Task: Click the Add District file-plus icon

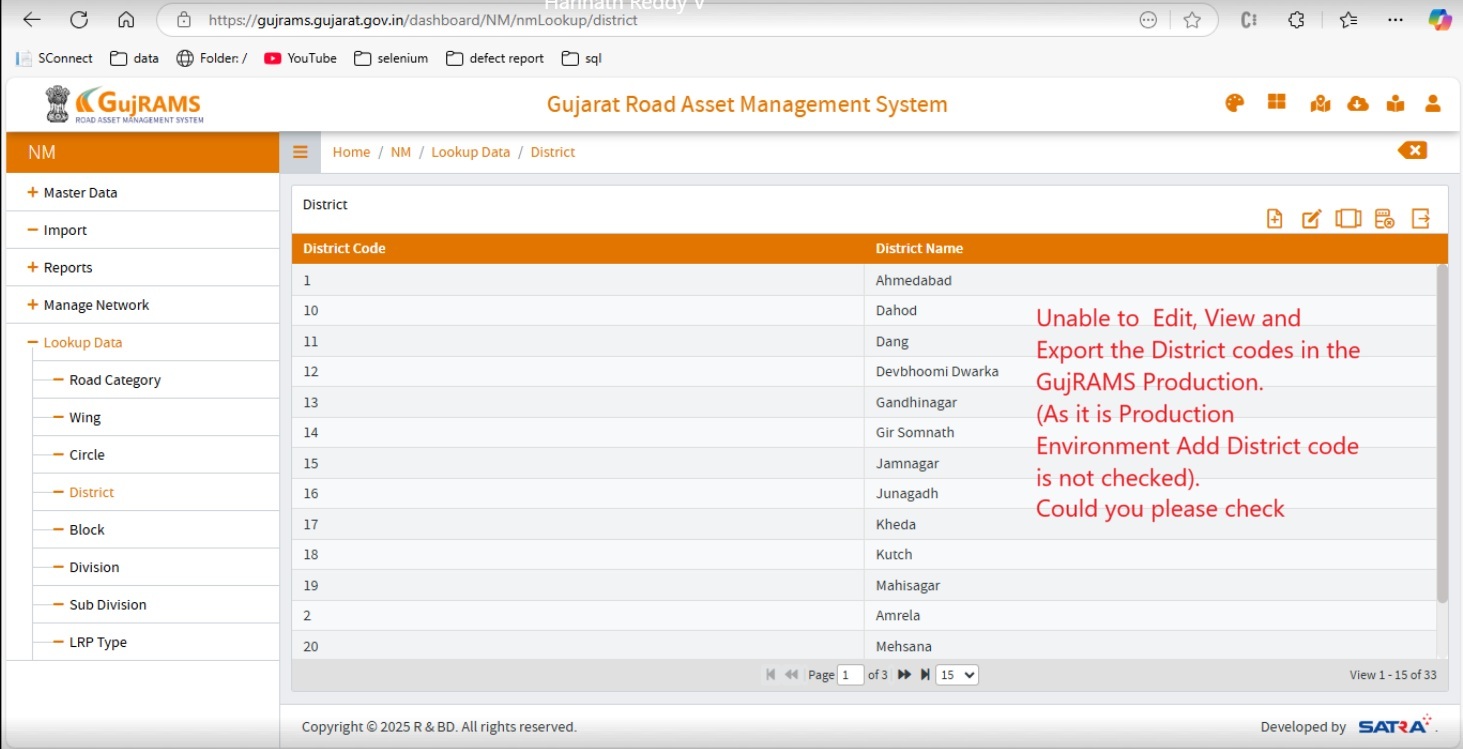Action: pyautogui.click(x=1274, y=219)
